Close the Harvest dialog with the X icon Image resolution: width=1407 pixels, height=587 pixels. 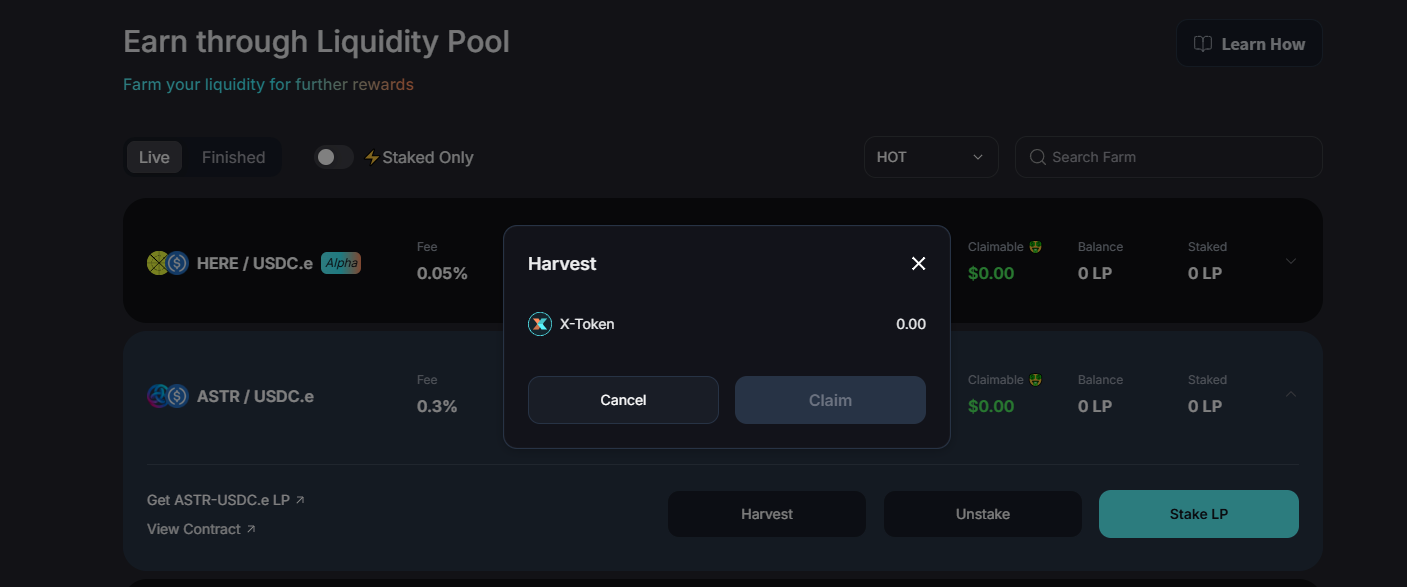pyautogui.click(x=918, y=263)
